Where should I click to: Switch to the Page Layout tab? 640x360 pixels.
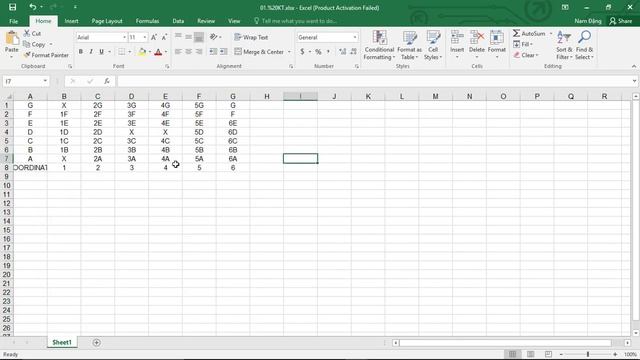pyautogui.click(x=107, y=21)
